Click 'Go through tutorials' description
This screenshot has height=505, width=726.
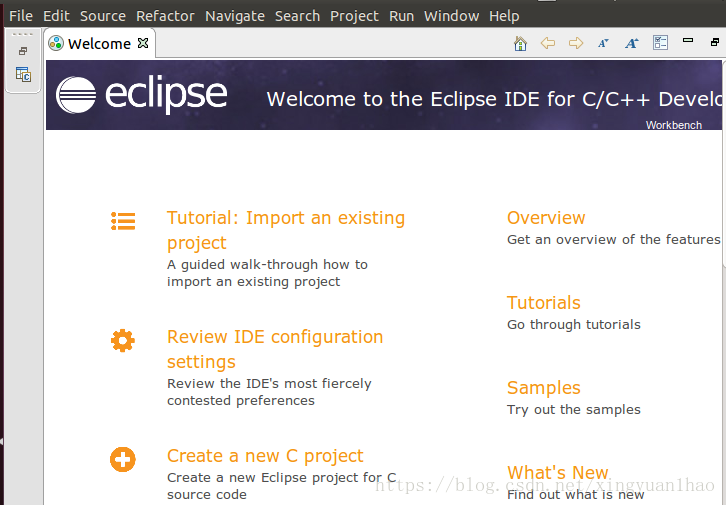tap(574, 324)
